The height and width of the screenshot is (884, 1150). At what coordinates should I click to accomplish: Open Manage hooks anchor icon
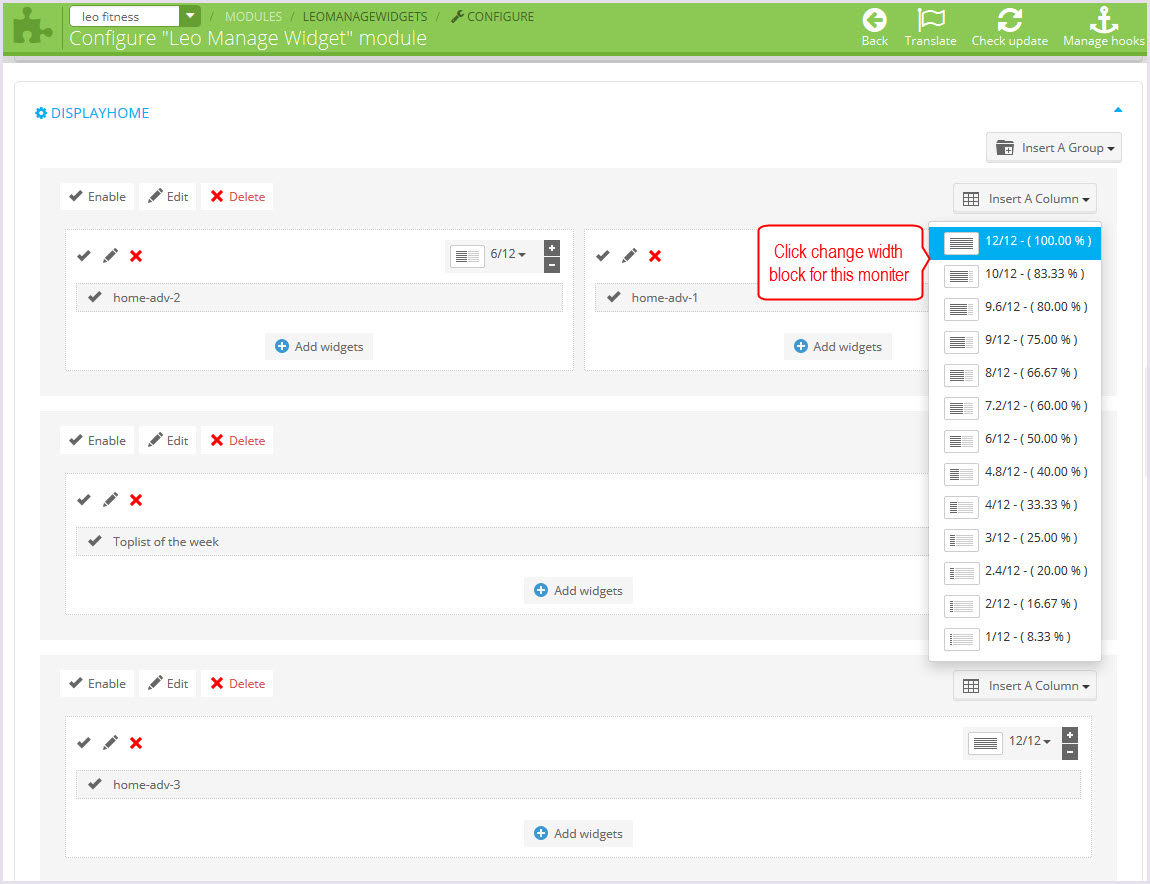tap(1103, 20)
